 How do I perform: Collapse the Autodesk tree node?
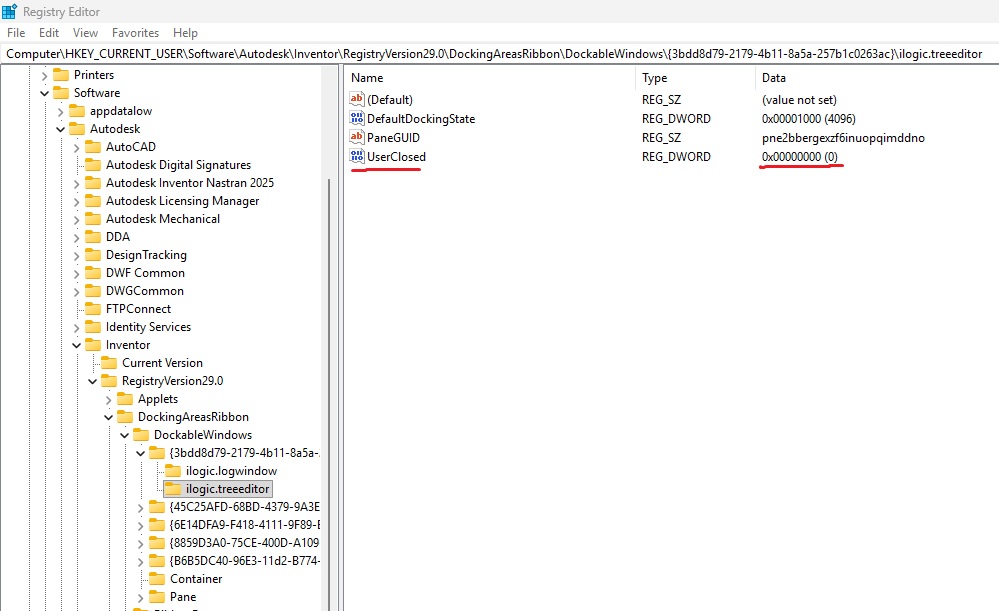(x=61, y=129)
